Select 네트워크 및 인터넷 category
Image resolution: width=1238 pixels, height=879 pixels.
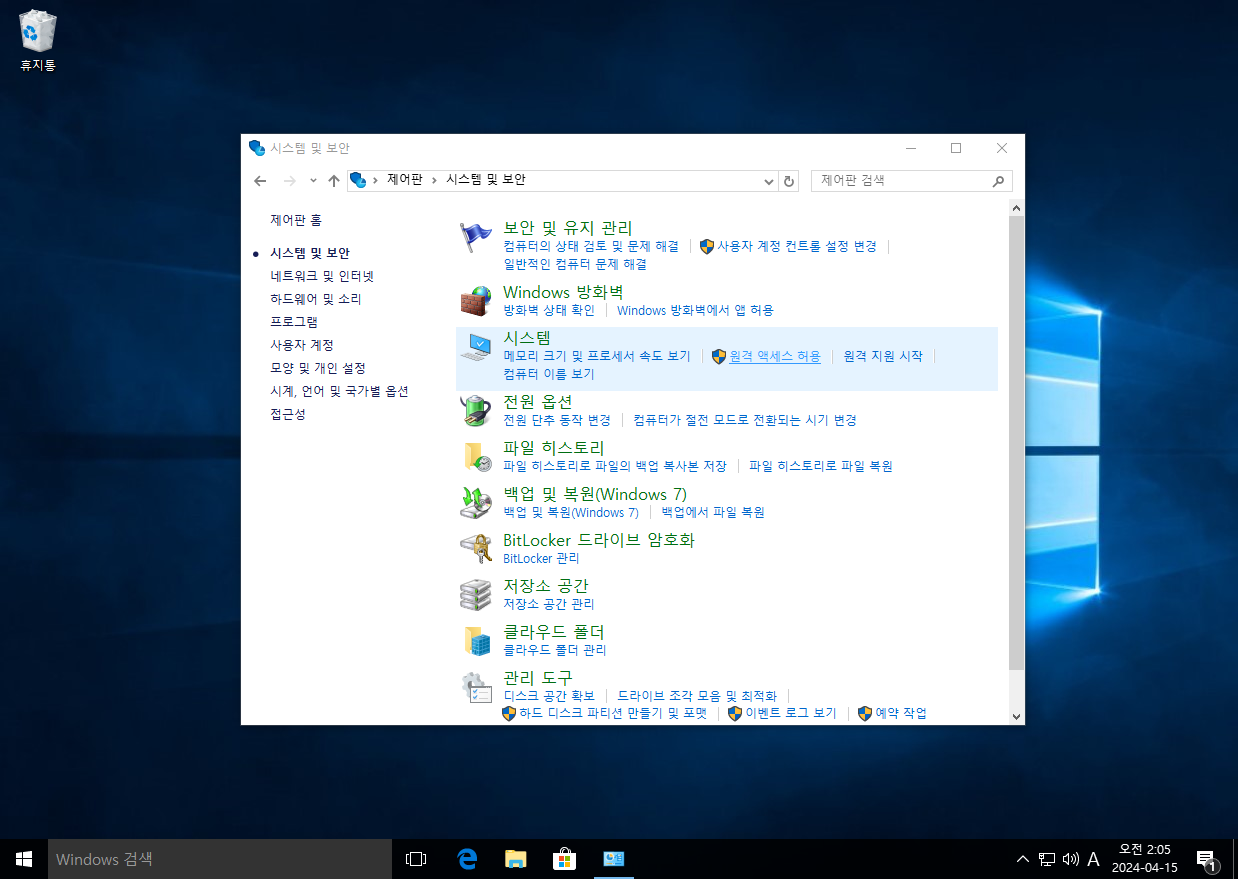[322, 276]
